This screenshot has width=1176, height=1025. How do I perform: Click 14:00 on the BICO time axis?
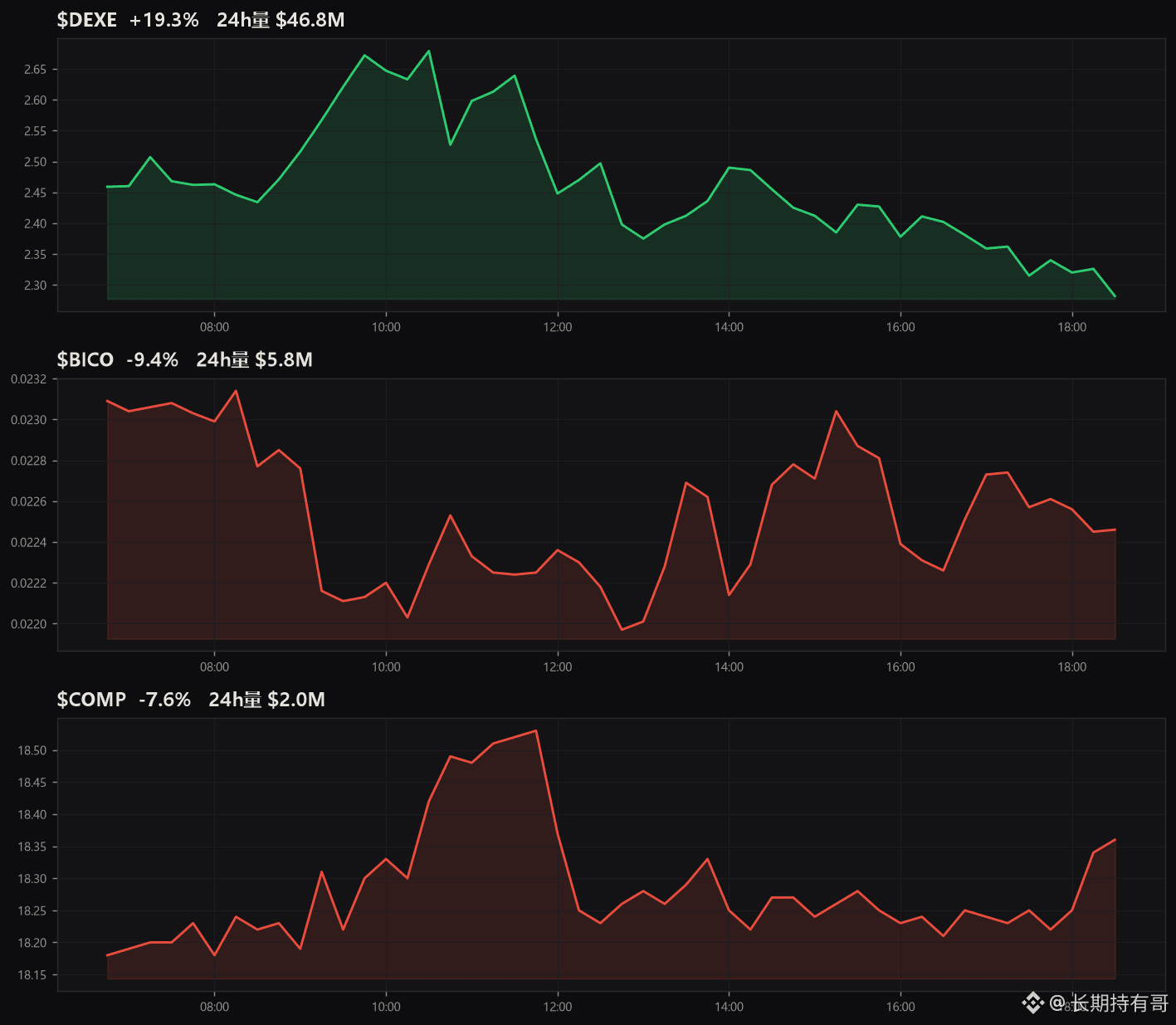pos(730,667)
